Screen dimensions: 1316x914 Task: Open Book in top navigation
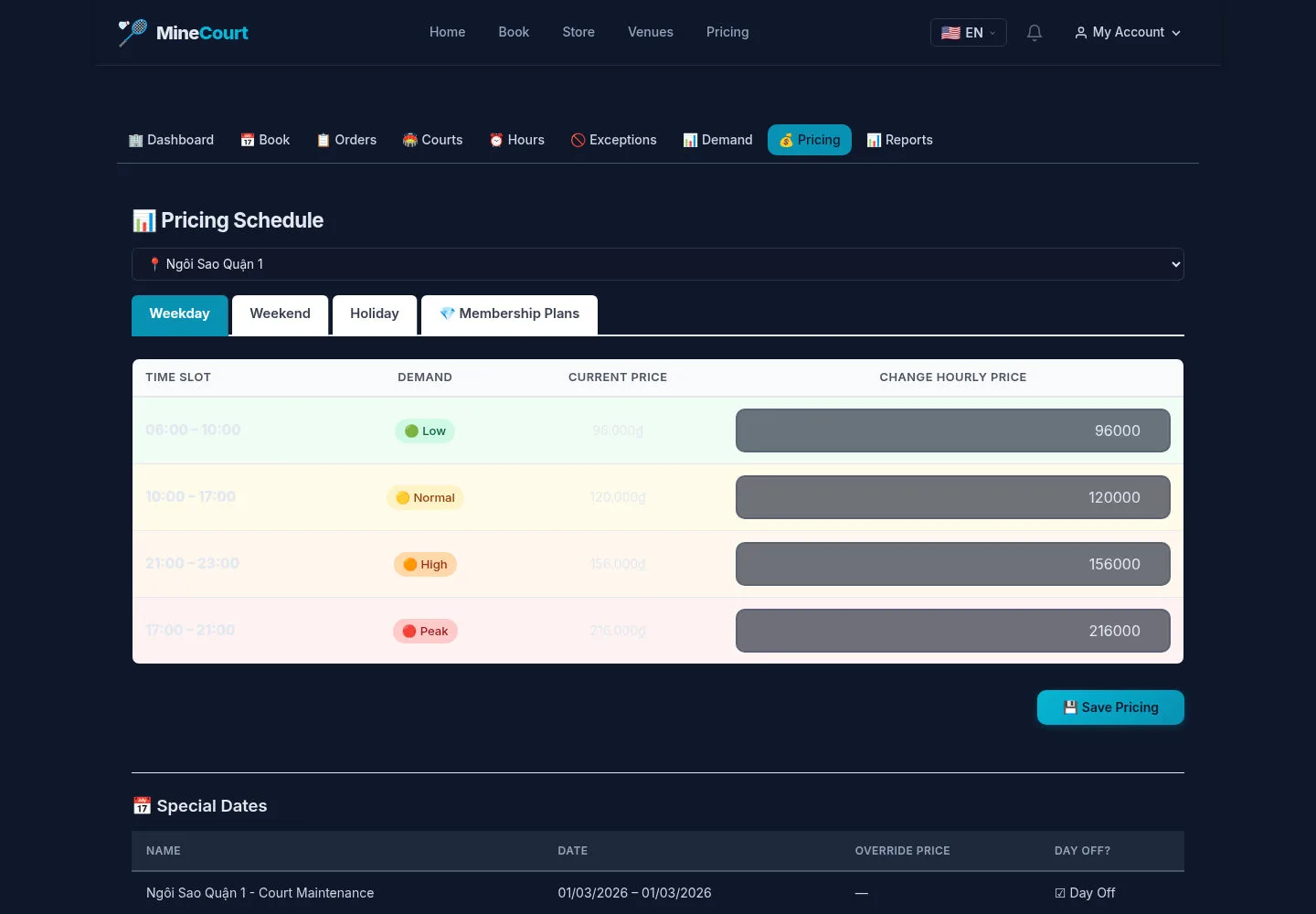click(x=514, y=32)
